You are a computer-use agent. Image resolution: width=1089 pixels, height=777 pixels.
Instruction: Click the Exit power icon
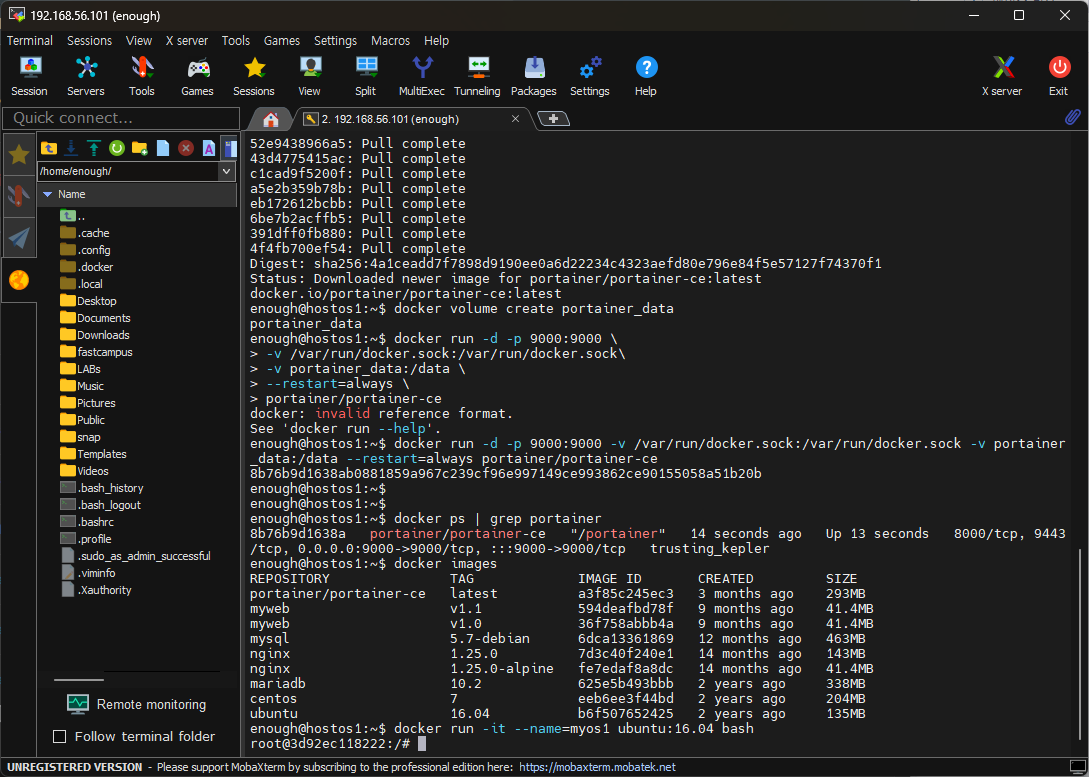coord(1058,76)
